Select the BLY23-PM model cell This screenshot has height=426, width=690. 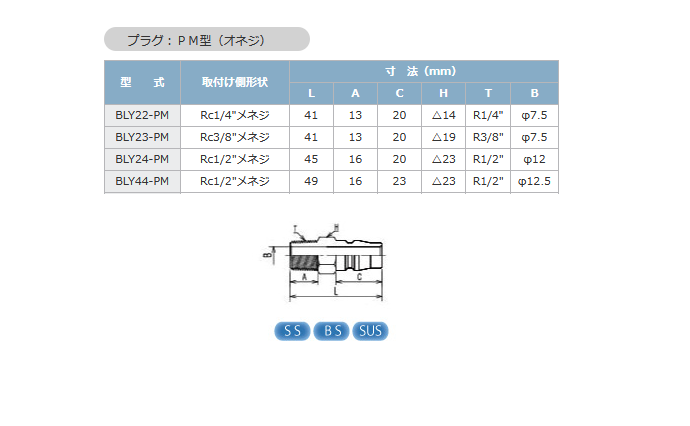click(142, 138)
